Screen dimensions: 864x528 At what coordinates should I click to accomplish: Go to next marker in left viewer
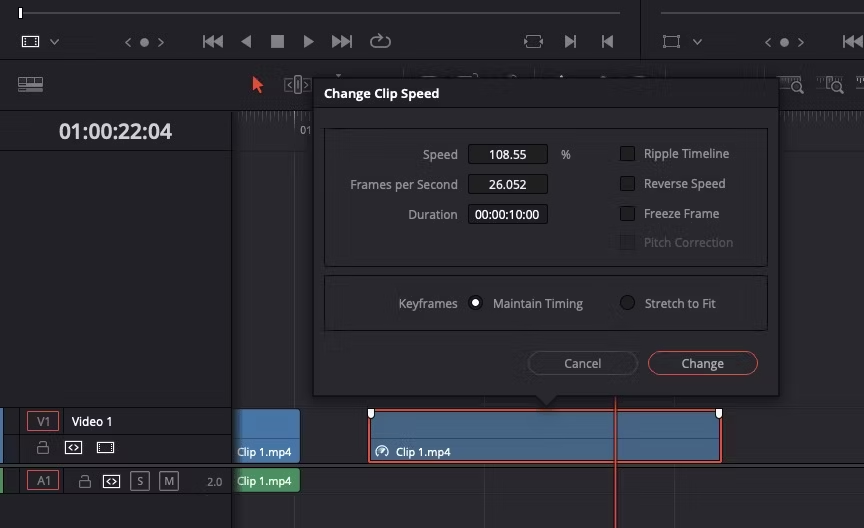(x=160, y=42)
